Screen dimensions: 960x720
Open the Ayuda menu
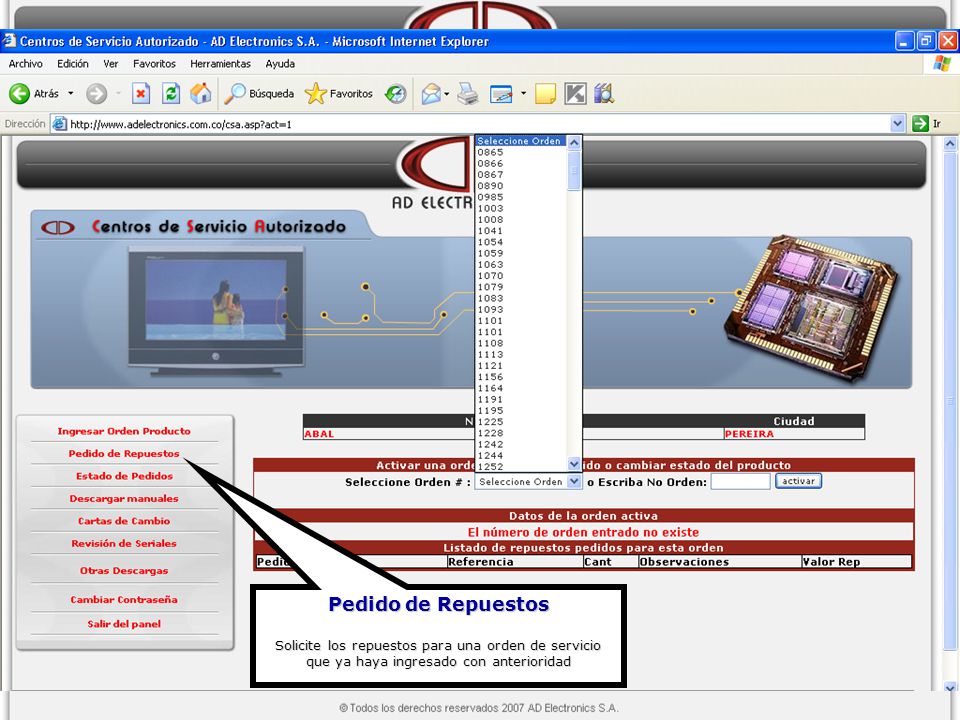[280, 64]
